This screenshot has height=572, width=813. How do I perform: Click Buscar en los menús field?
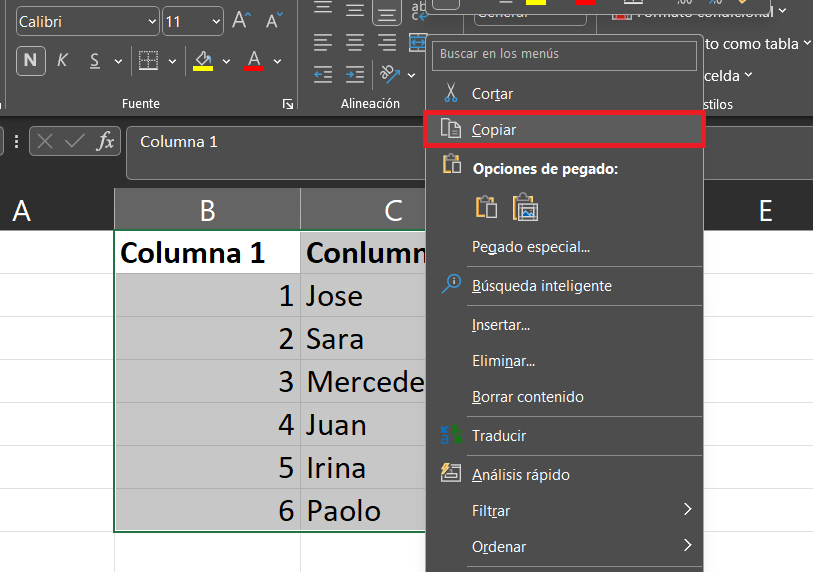click(x=564, y=54)
